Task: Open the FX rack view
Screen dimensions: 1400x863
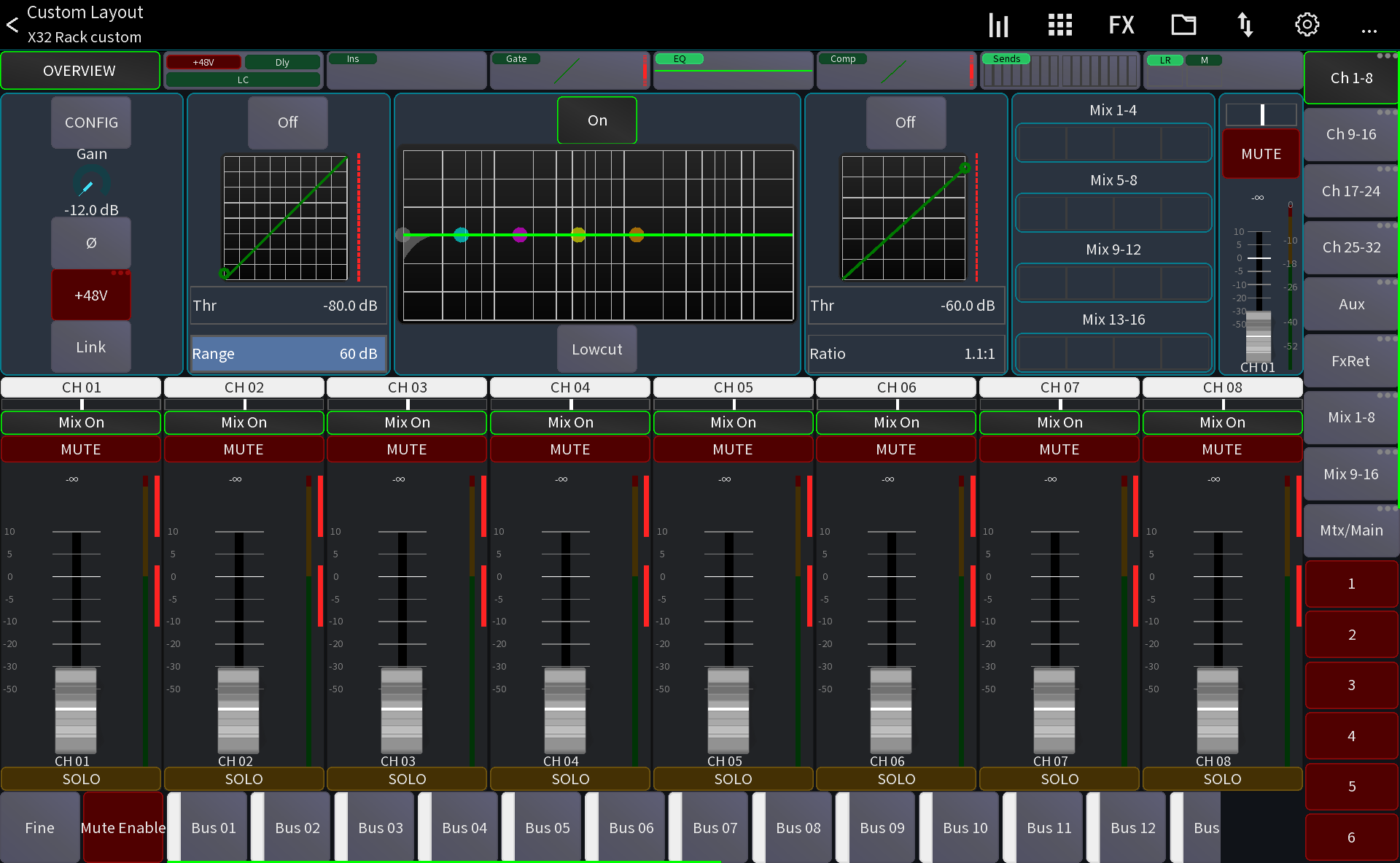Action: [1121, 24]
